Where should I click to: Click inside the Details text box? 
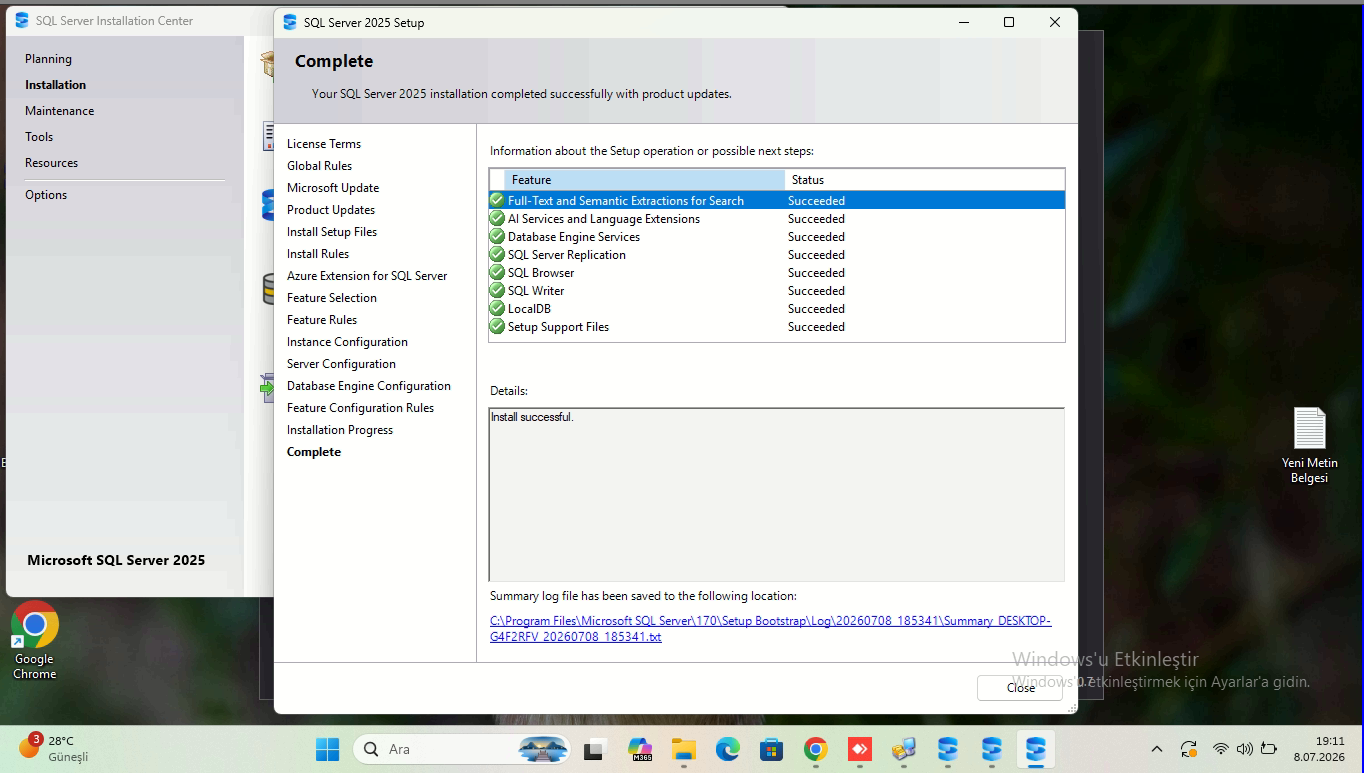[777, 494]
